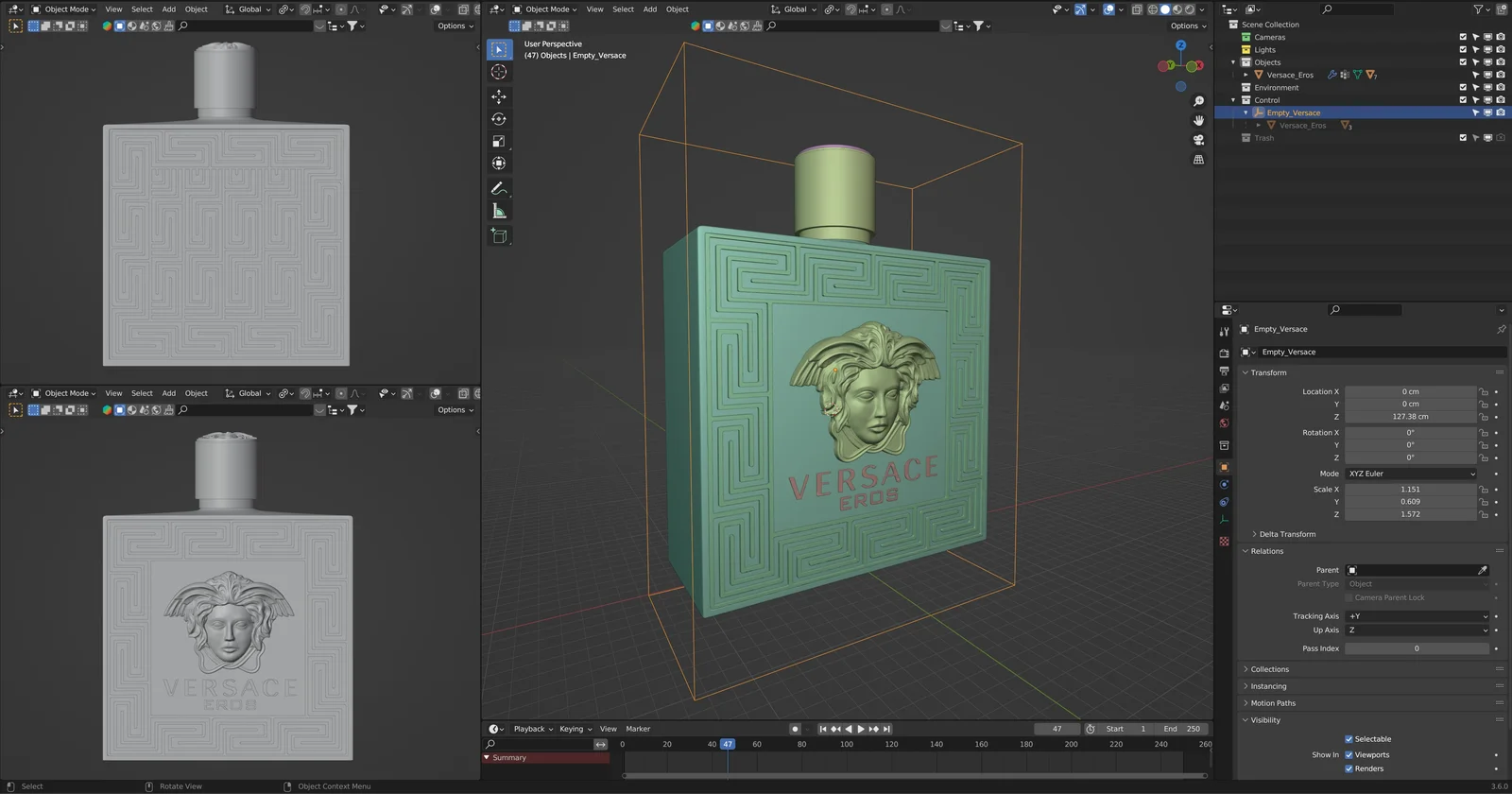
Task: Click the zoom magnifier navigation icon
Action: [1198, 101]
